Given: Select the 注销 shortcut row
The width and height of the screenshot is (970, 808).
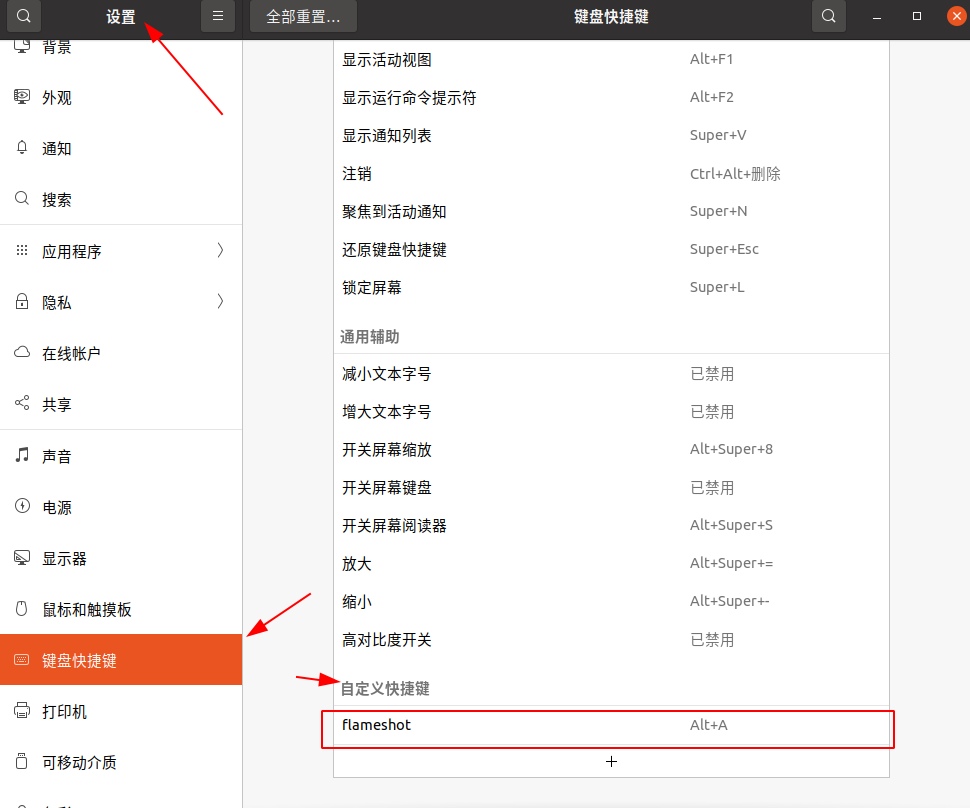Looking at the screenshot, I should pos(611,174).
